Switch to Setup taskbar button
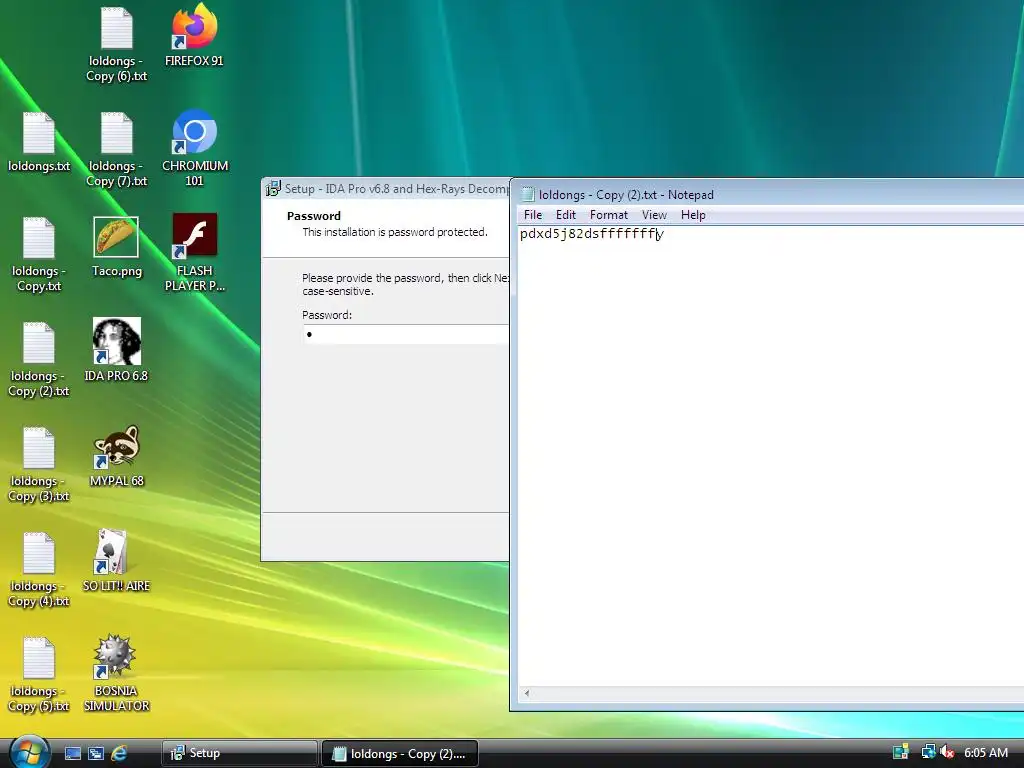1024x768 pixels. [239, 753]
